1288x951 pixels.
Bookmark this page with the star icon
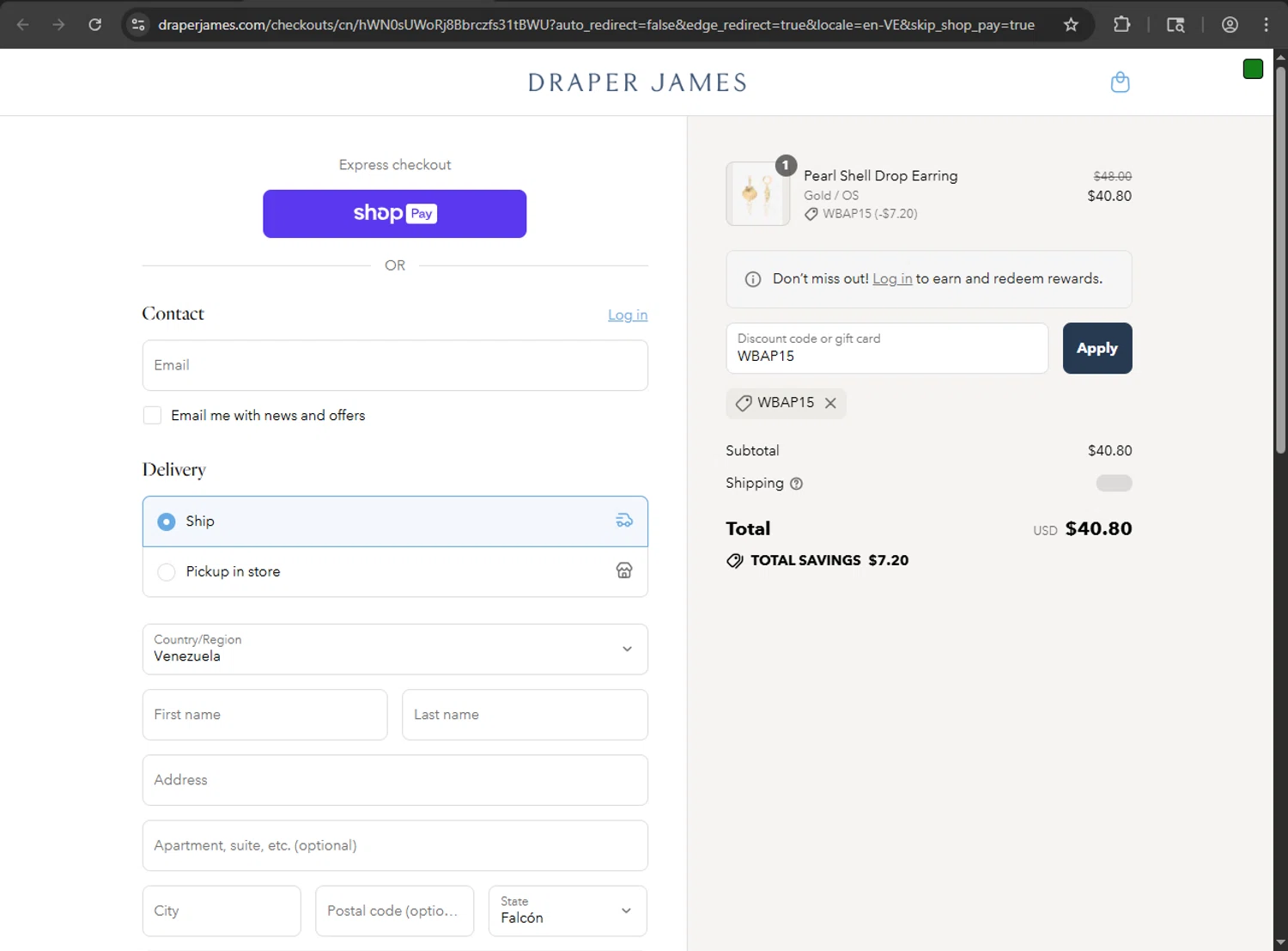(1071, 25)
